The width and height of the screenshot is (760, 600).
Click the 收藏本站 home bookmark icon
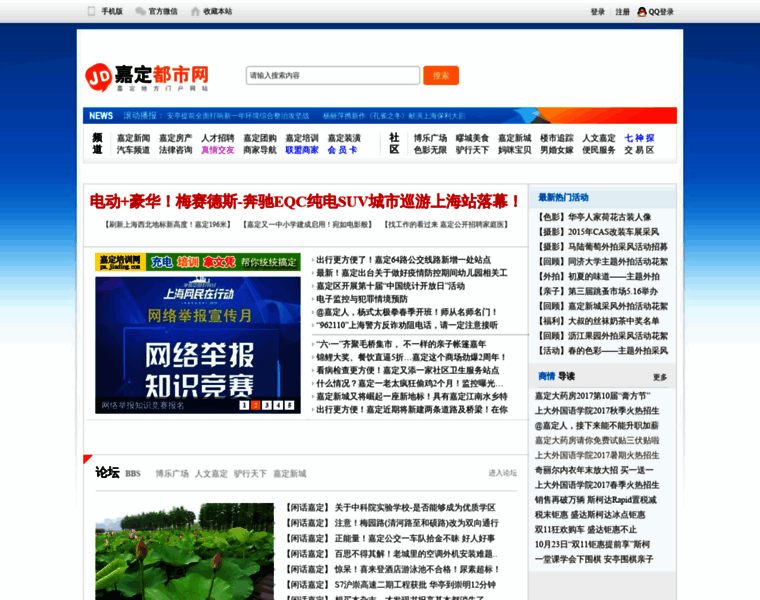[x=195, y=12]
